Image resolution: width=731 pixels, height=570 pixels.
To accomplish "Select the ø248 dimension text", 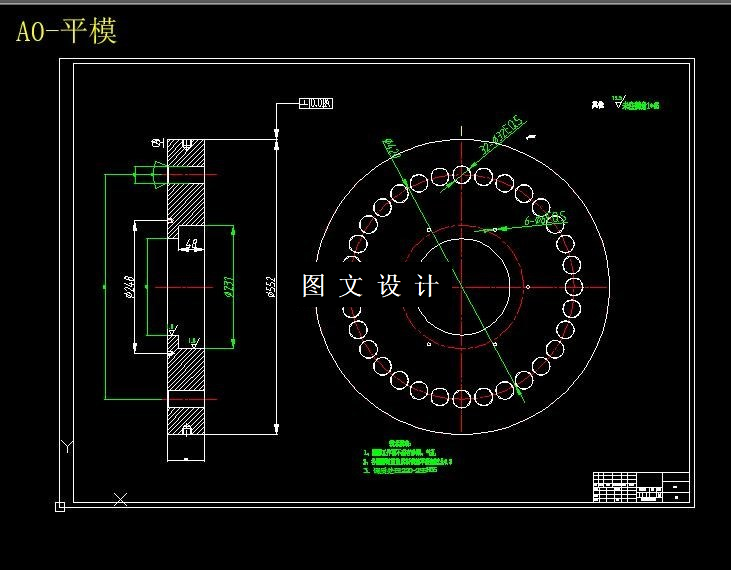I will 129,287.
